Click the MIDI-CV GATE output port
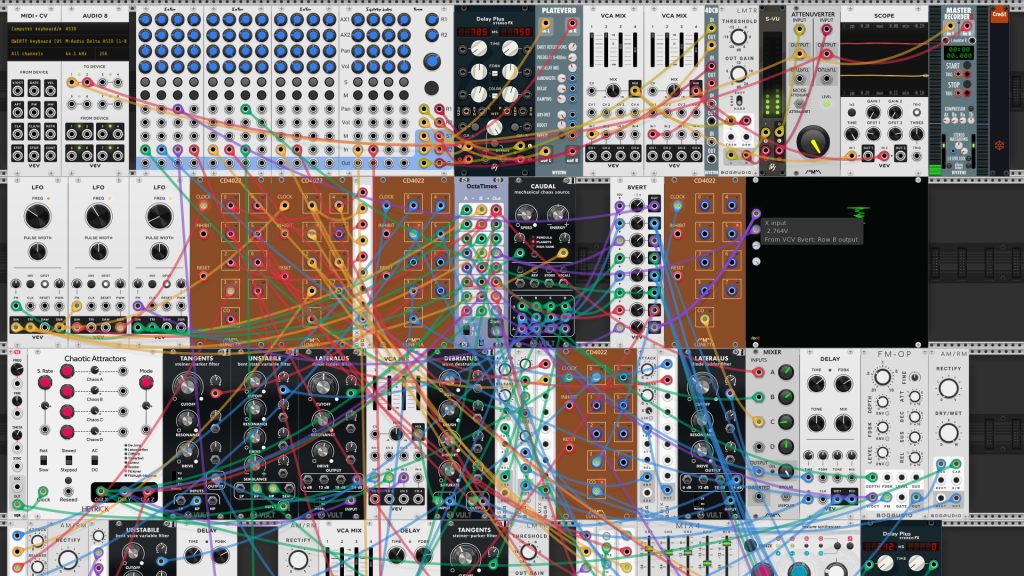 (34, 89)
